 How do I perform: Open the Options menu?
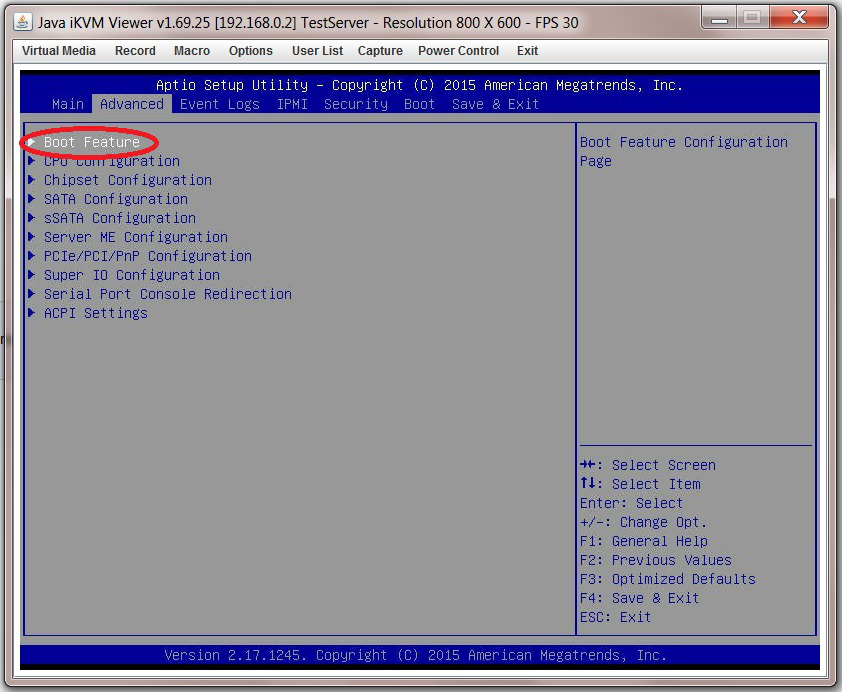pyautogui.click(x=250, y=51)
